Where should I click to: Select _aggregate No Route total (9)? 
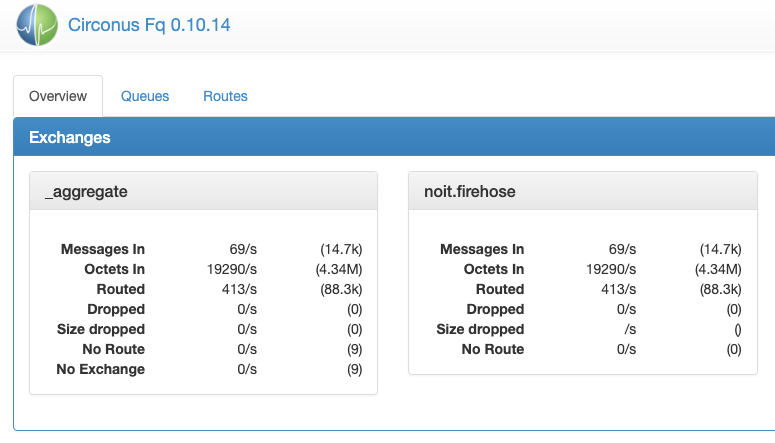[354, 350]
